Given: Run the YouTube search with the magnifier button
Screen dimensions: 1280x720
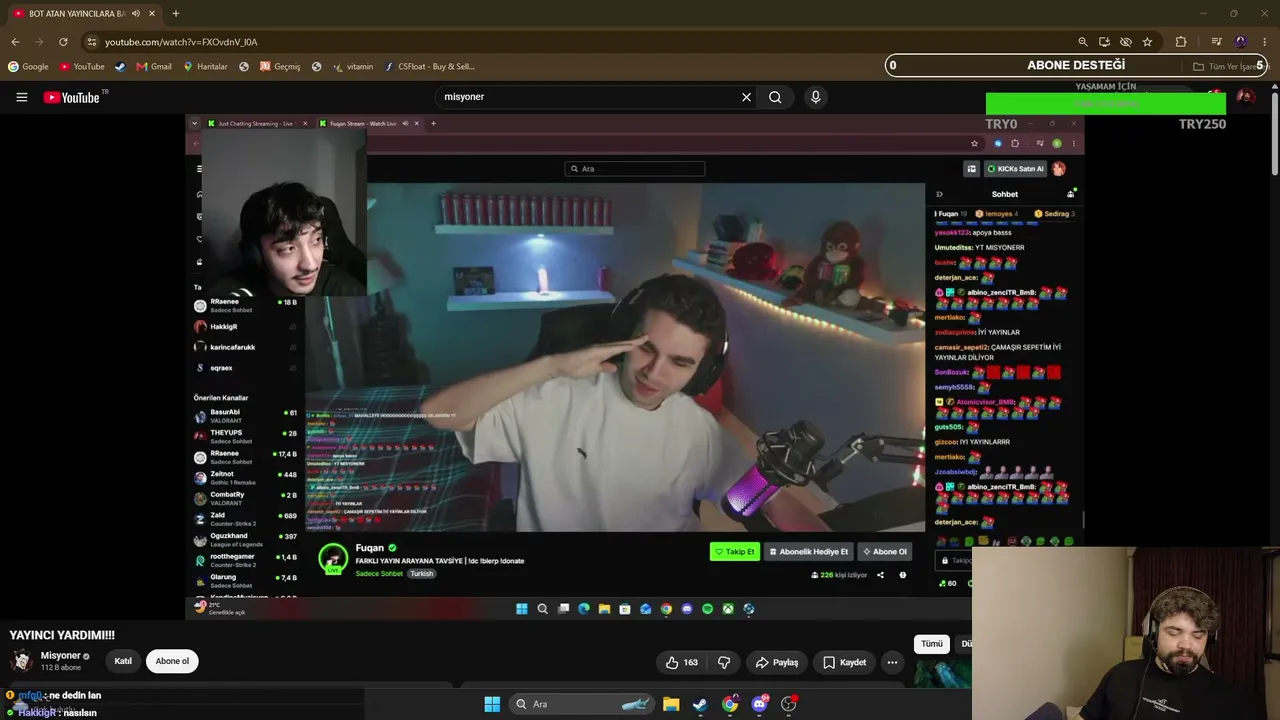Looking at the screenshot, I should click(x=775, y=97).
